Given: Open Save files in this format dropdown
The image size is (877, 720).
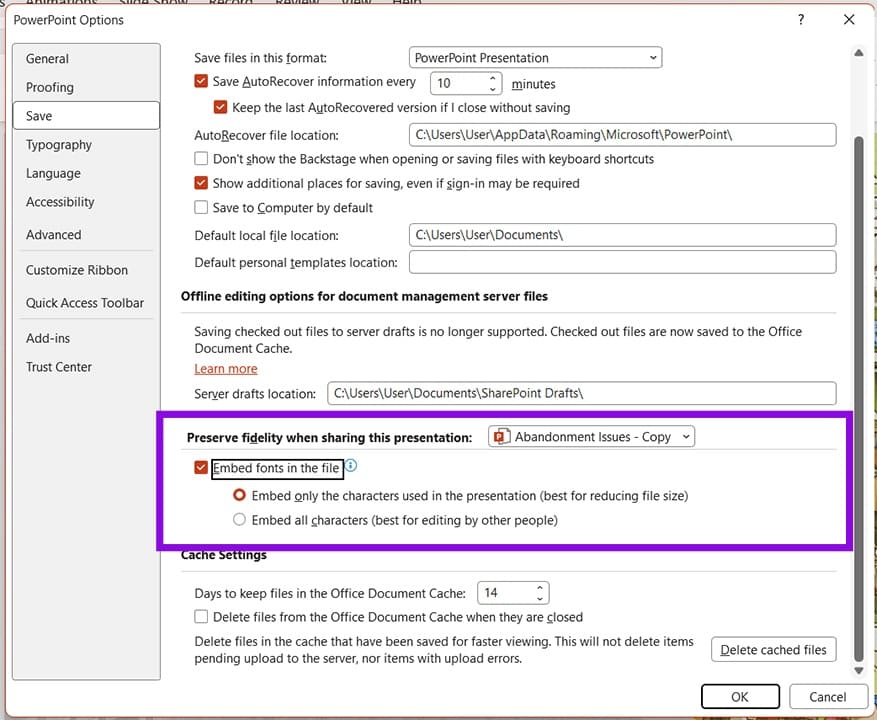Looking at the screenshot, I should point(535,58).
